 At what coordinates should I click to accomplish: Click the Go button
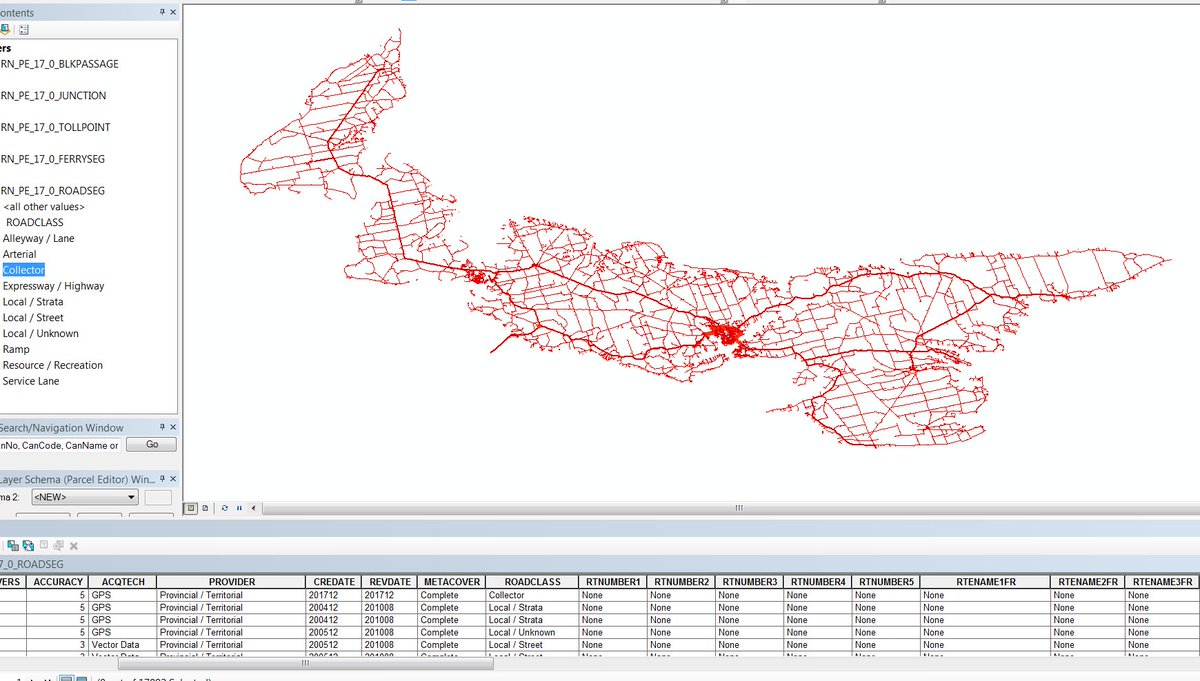click(x=152, y=444)
